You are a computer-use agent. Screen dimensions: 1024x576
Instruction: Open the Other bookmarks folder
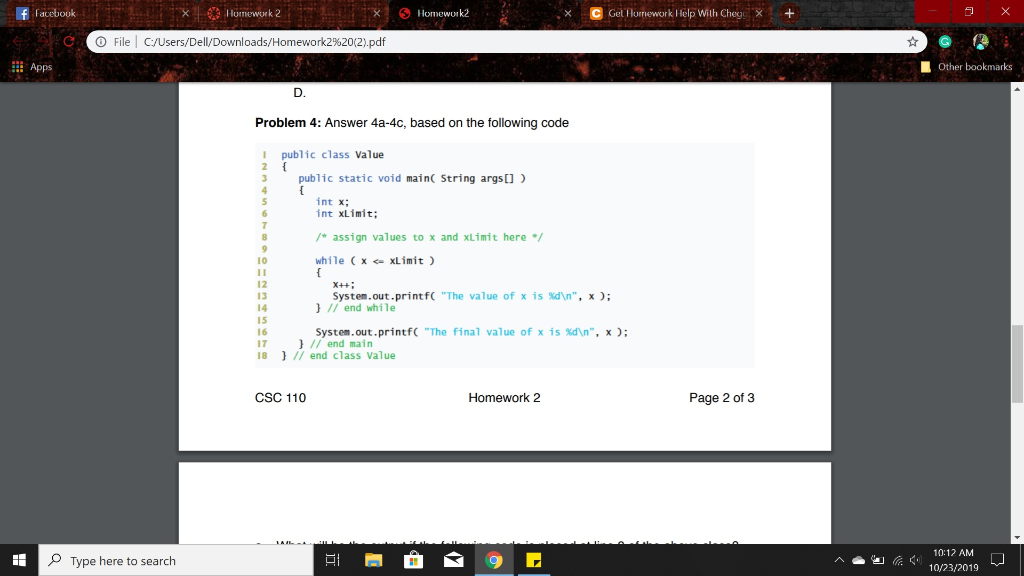(966, 67)
